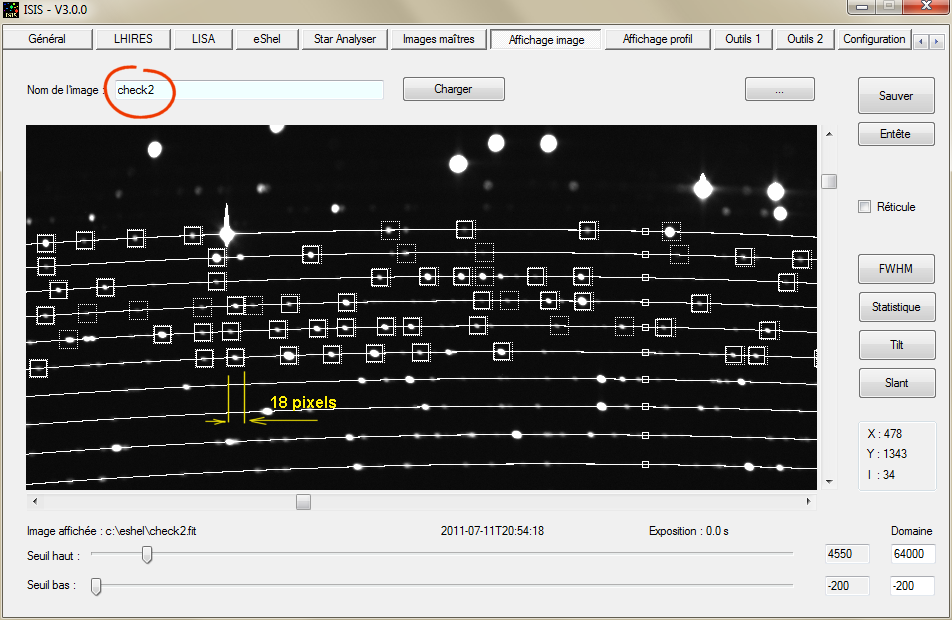Click the ISIS logo icon in the title bar
Screen dimensions: 952x620
[11, 10]
